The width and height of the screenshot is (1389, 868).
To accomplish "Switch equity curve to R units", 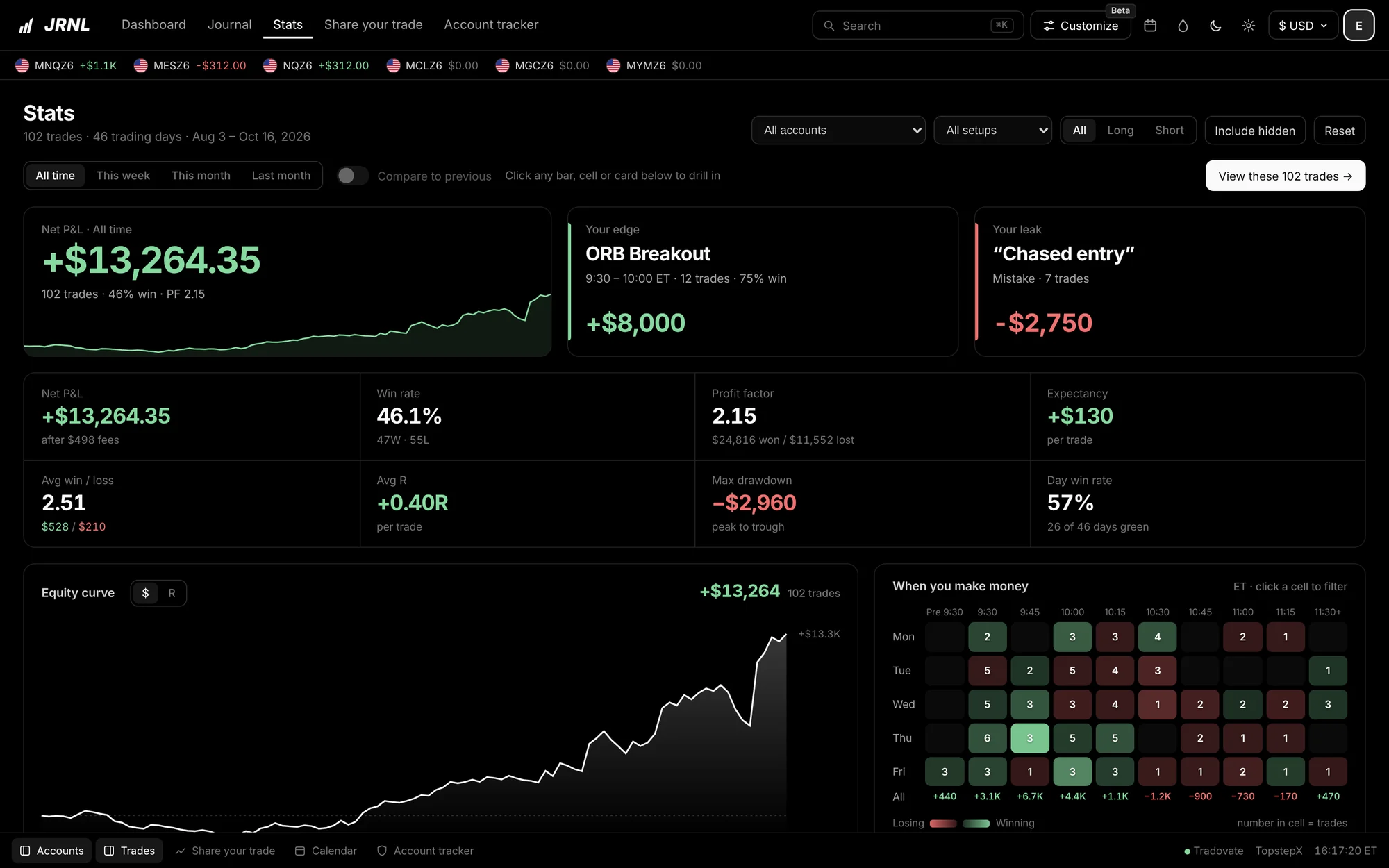I will [172, 593].
